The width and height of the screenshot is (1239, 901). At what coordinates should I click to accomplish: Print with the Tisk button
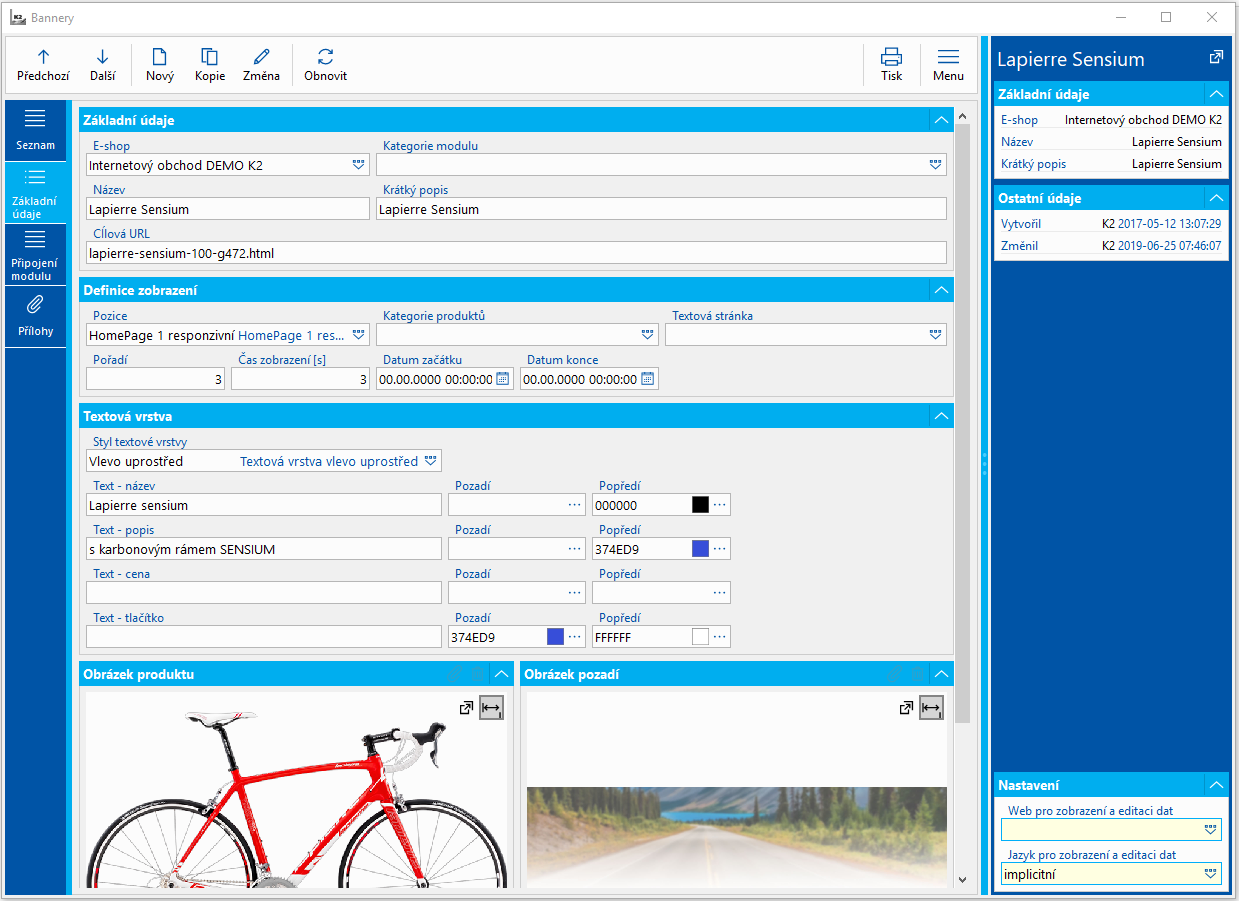click(x=891, y=65)
